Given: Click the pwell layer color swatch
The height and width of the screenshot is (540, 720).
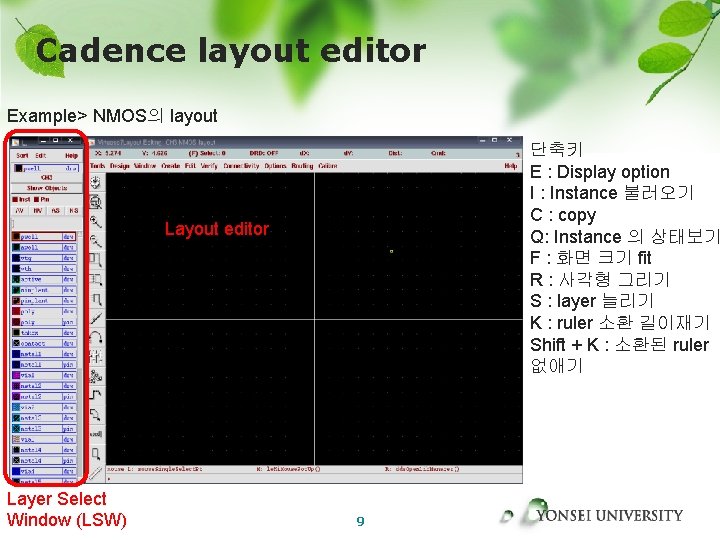Looking at the screenshot, I should [x=16, y=237].
